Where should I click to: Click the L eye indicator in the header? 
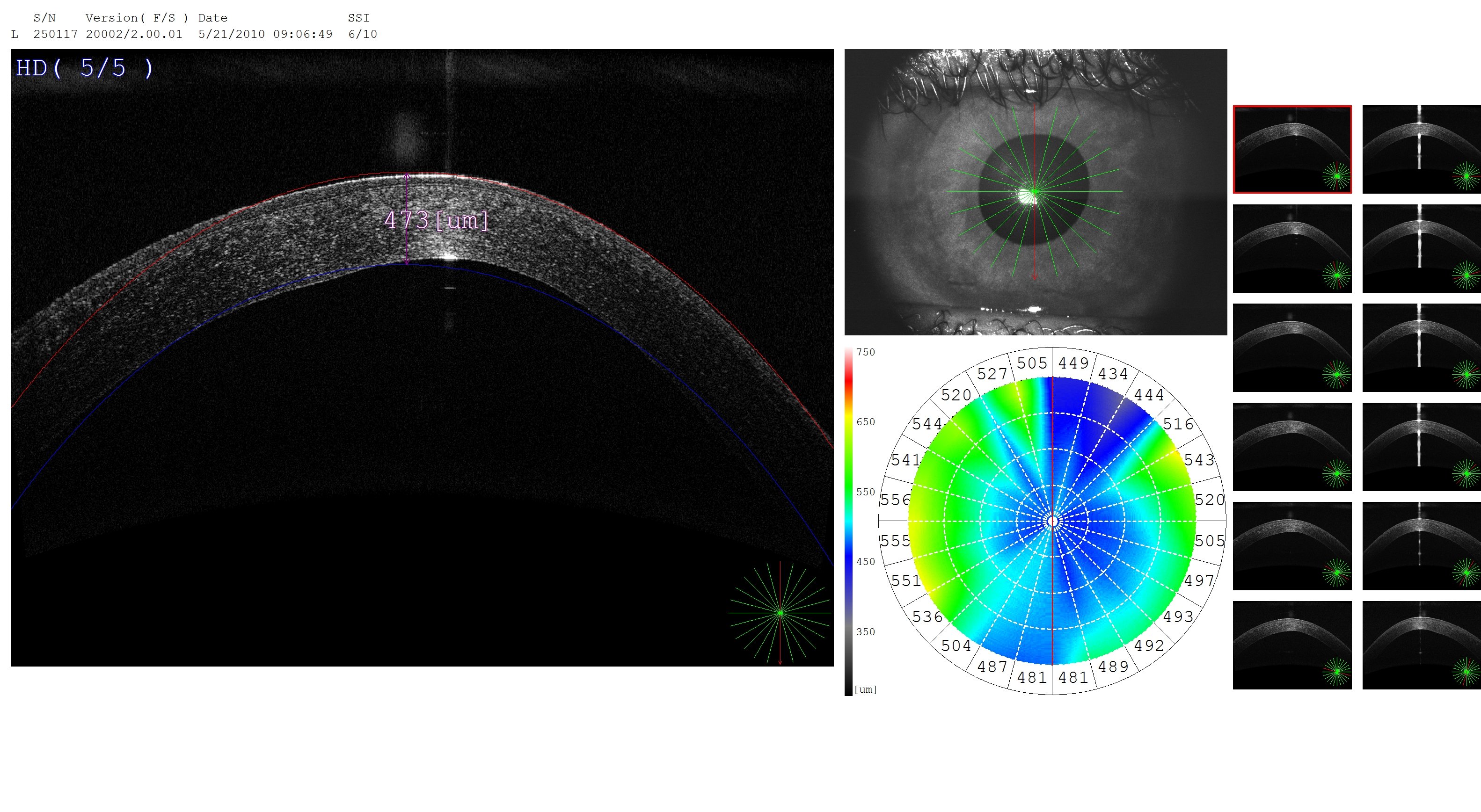15,34
